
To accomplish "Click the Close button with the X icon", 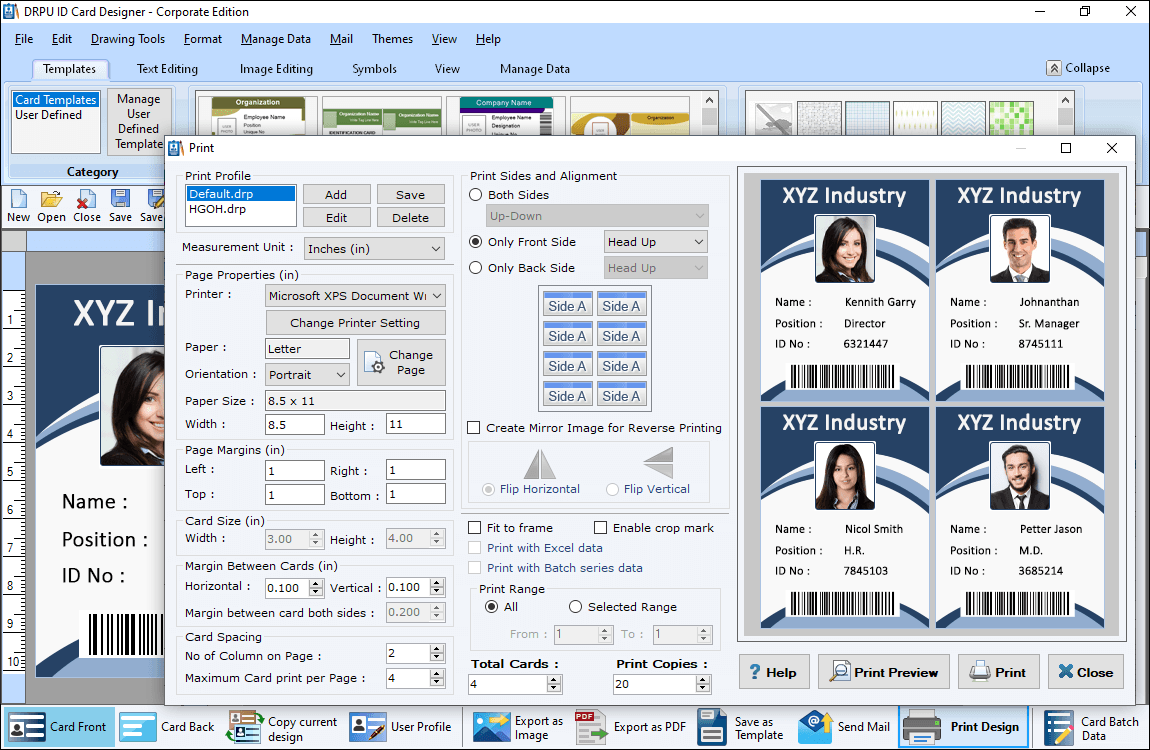I will click(1085, 672).
